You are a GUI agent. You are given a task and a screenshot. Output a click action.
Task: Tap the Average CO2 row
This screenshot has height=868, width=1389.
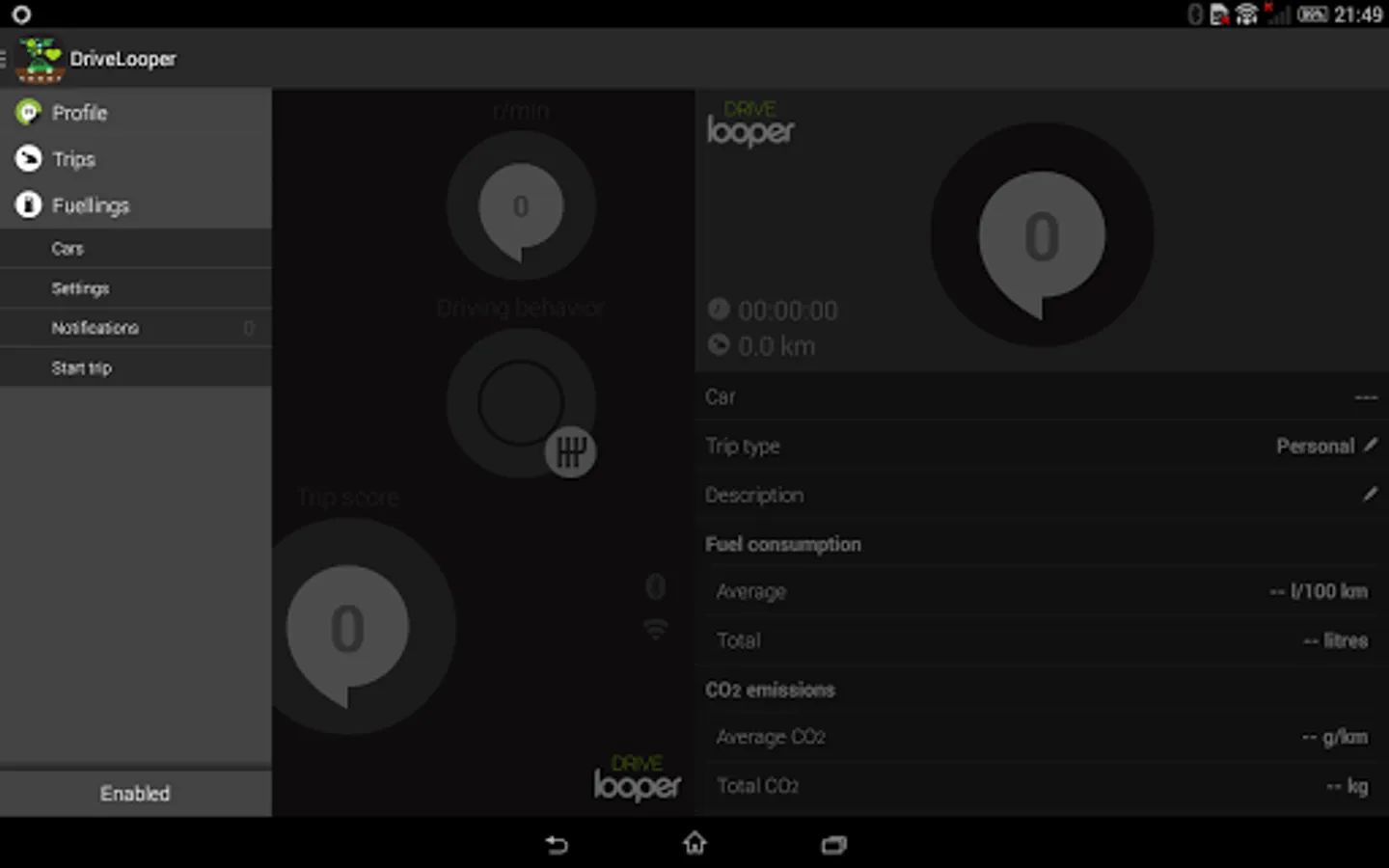[1042, 737]
